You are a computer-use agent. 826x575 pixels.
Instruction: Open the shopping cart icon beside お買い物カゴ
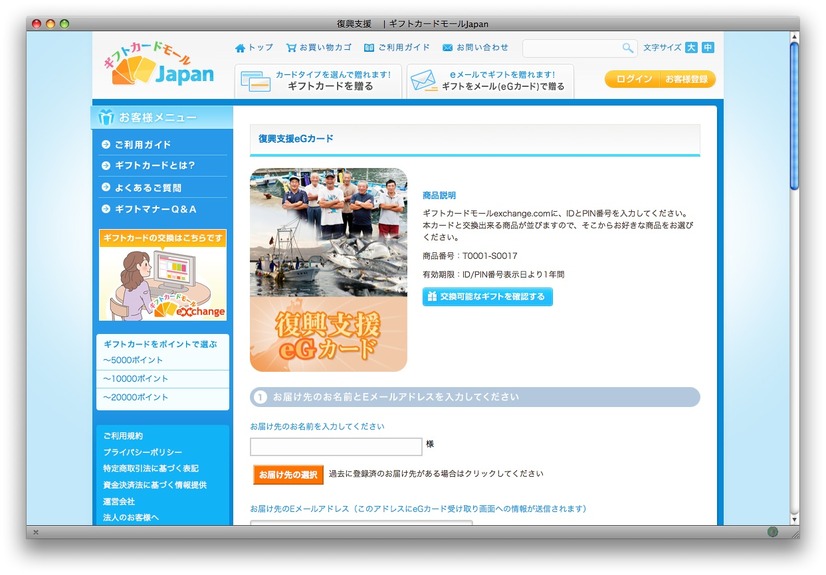pyautogui.click(x=291, y=48)
